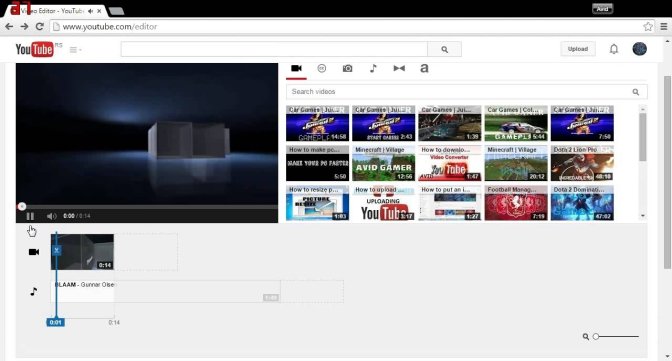Mute the preview player volume

51,216
